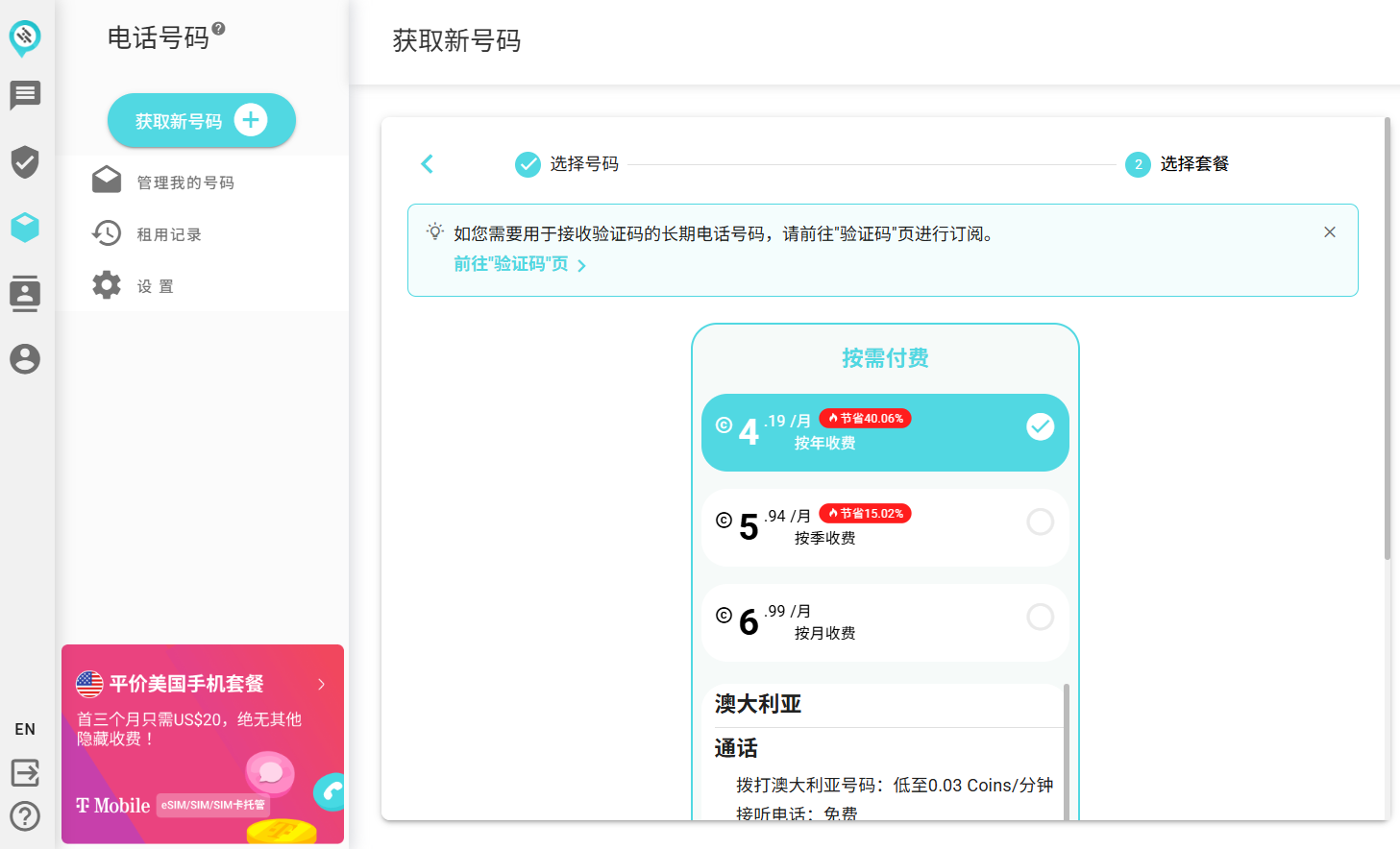Screen dimensions: 1400x849
Task: Click the 获取新号码 button
Action: (202, 120)
